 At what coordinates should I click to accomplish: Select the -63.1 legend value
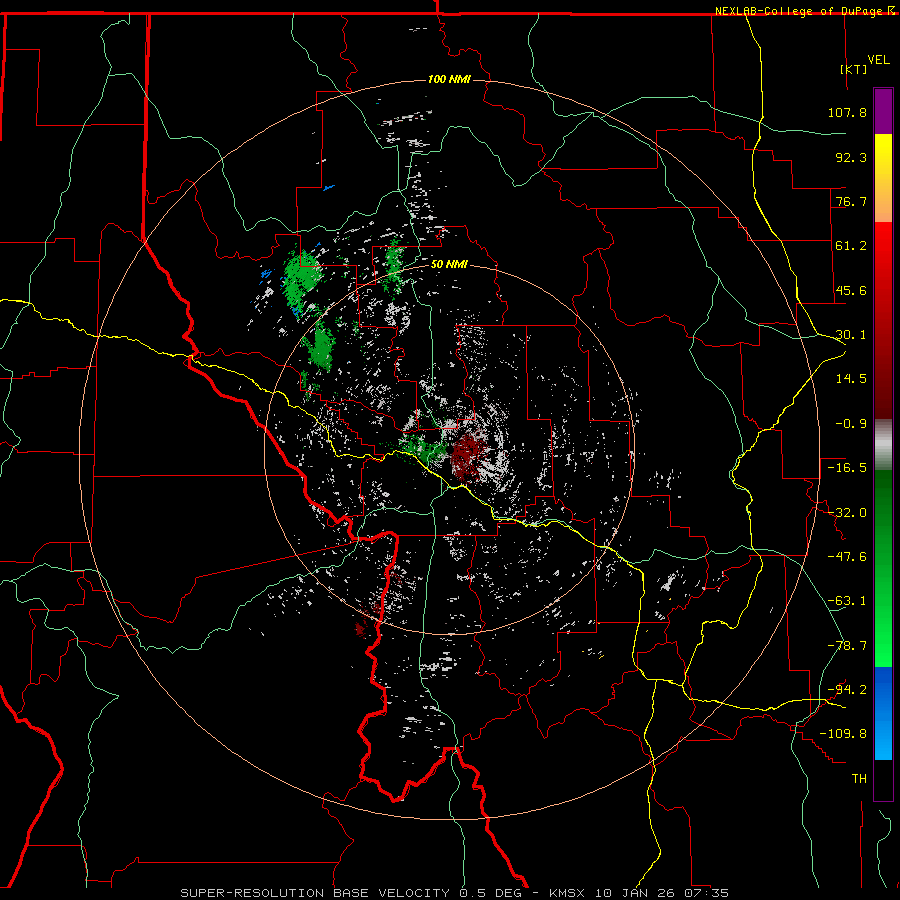coord(847,601)
